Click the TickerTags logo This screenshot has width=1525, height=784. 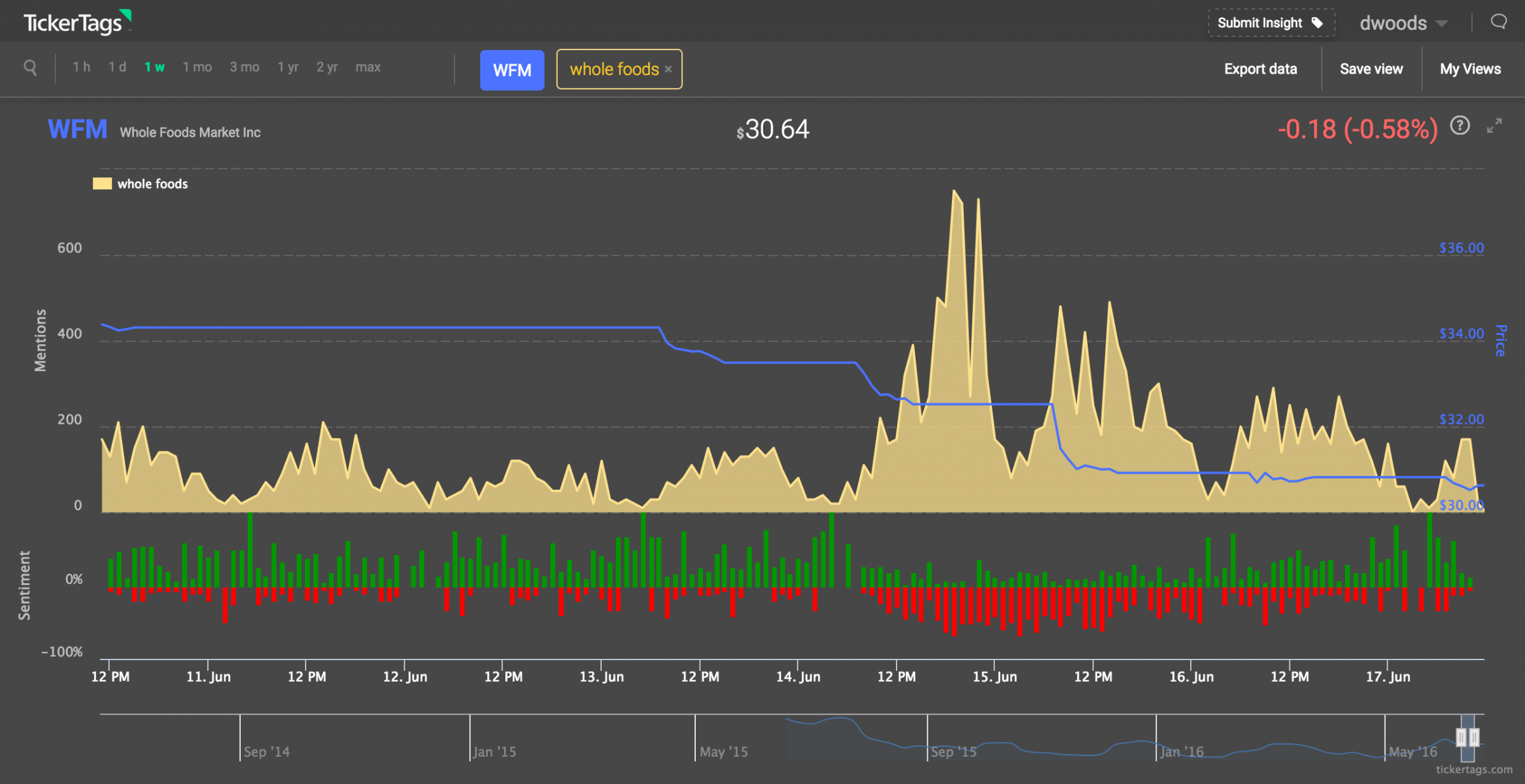click(x=78, y=23)
